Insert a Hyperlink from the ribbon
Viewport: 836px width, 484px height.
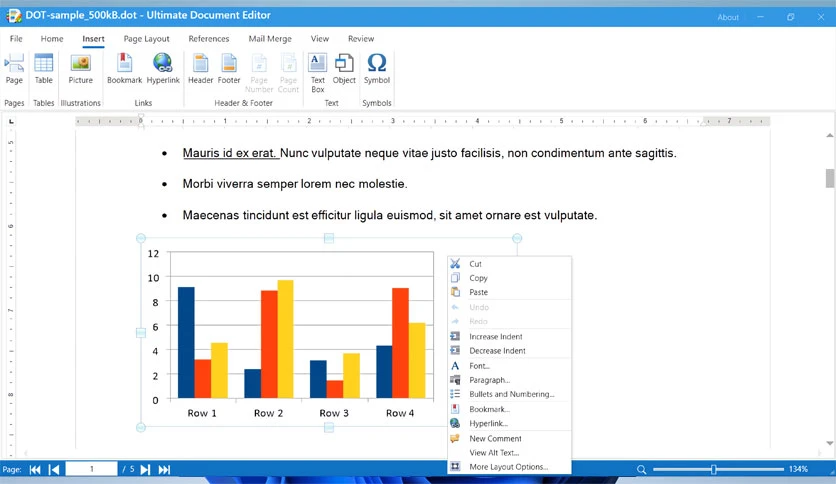point(163,69)
